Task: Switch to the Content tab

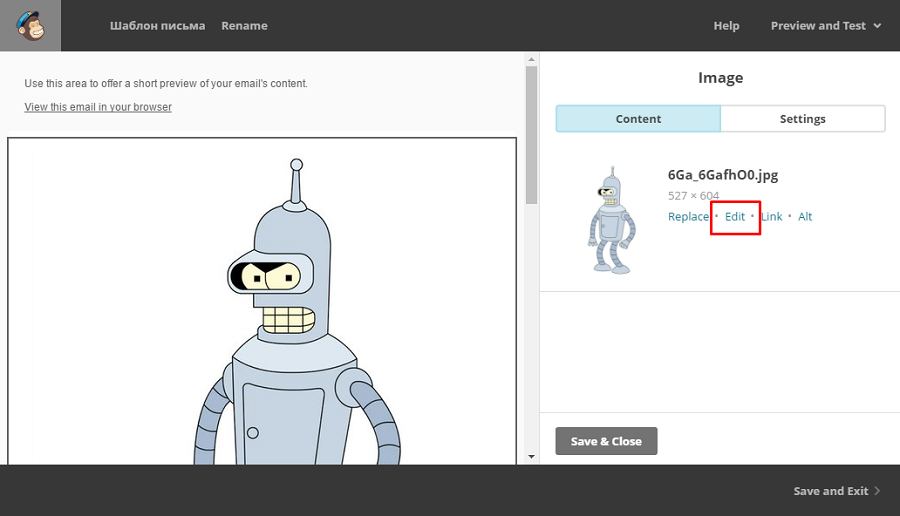Action: tap(638, 119)
